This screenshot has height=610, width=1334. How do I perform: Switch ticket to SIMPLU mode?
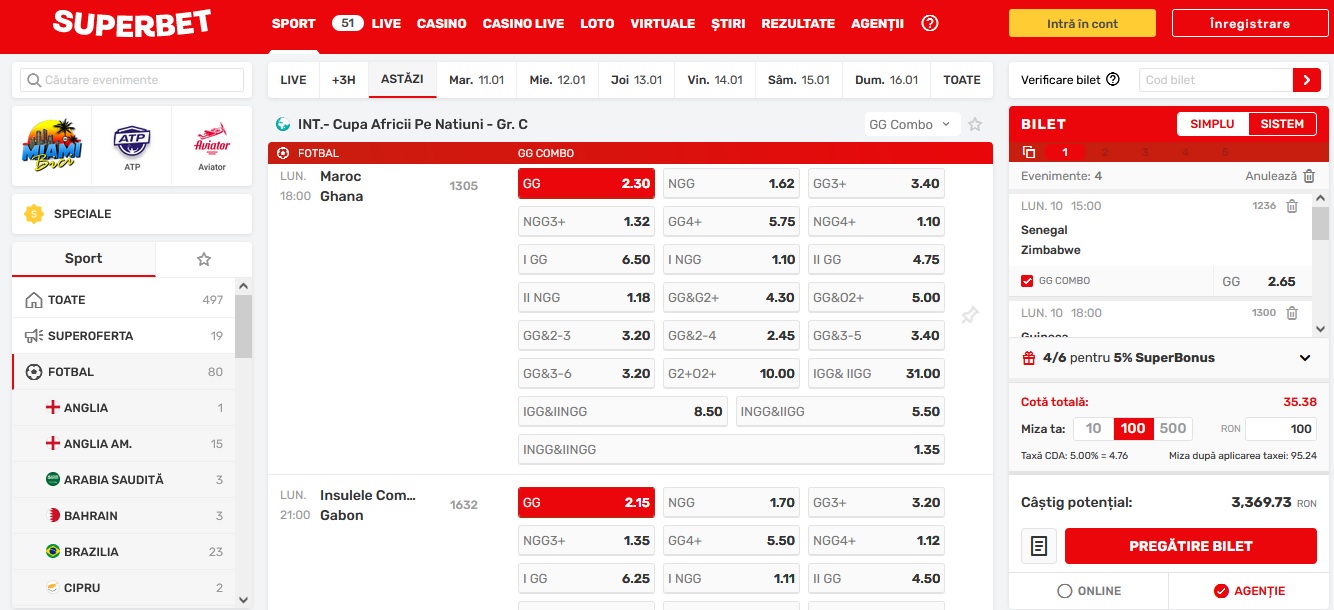[x=1213, y=124]
